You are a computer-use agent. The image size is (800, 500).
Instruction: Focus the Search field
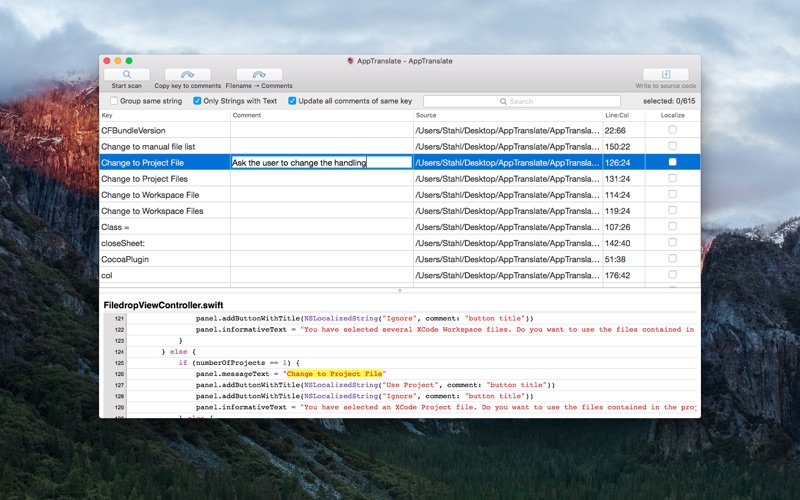click(x=521, y=102)
